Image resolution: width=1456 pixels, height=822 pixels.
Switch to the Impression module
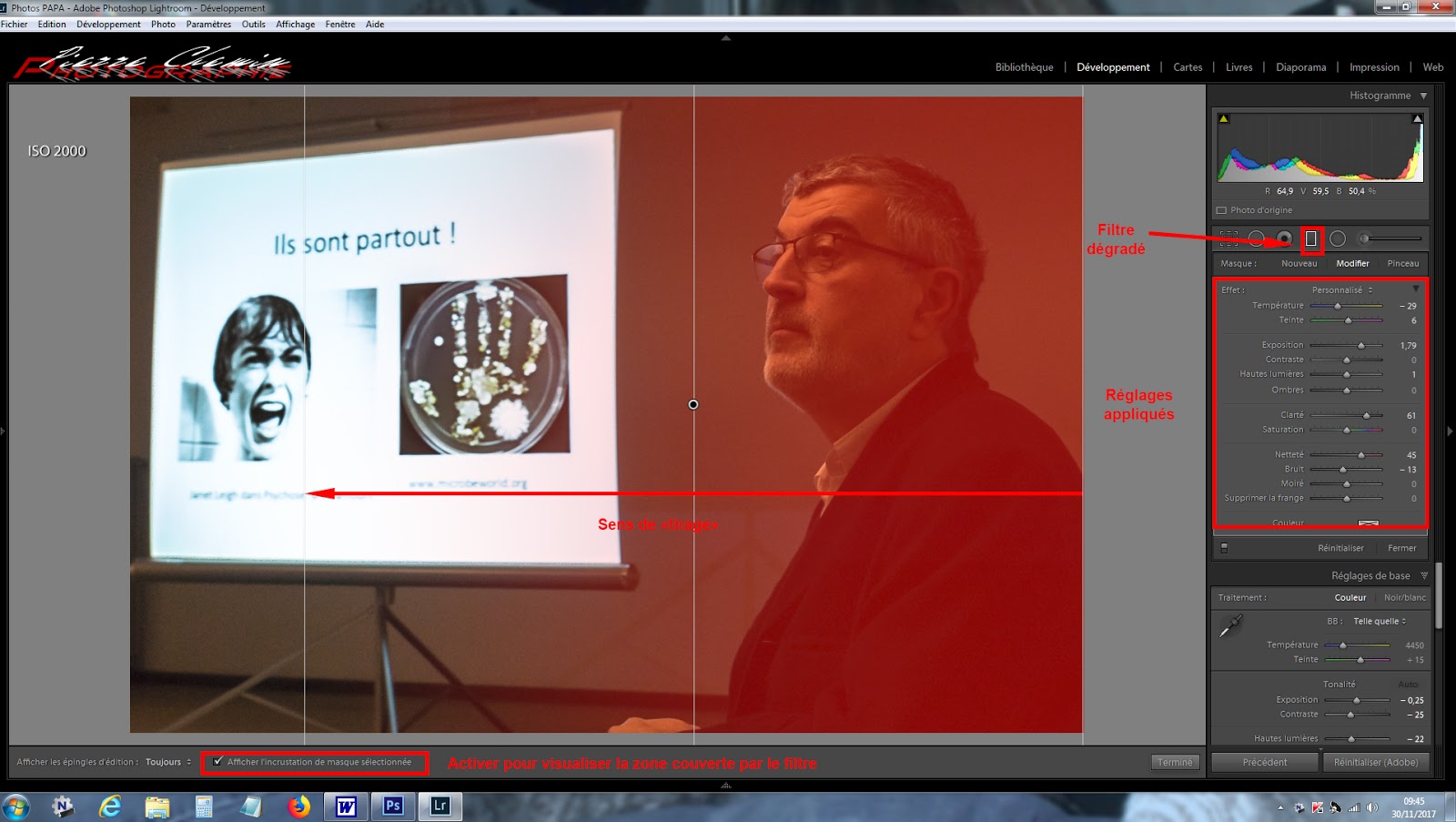point(1374,67)
